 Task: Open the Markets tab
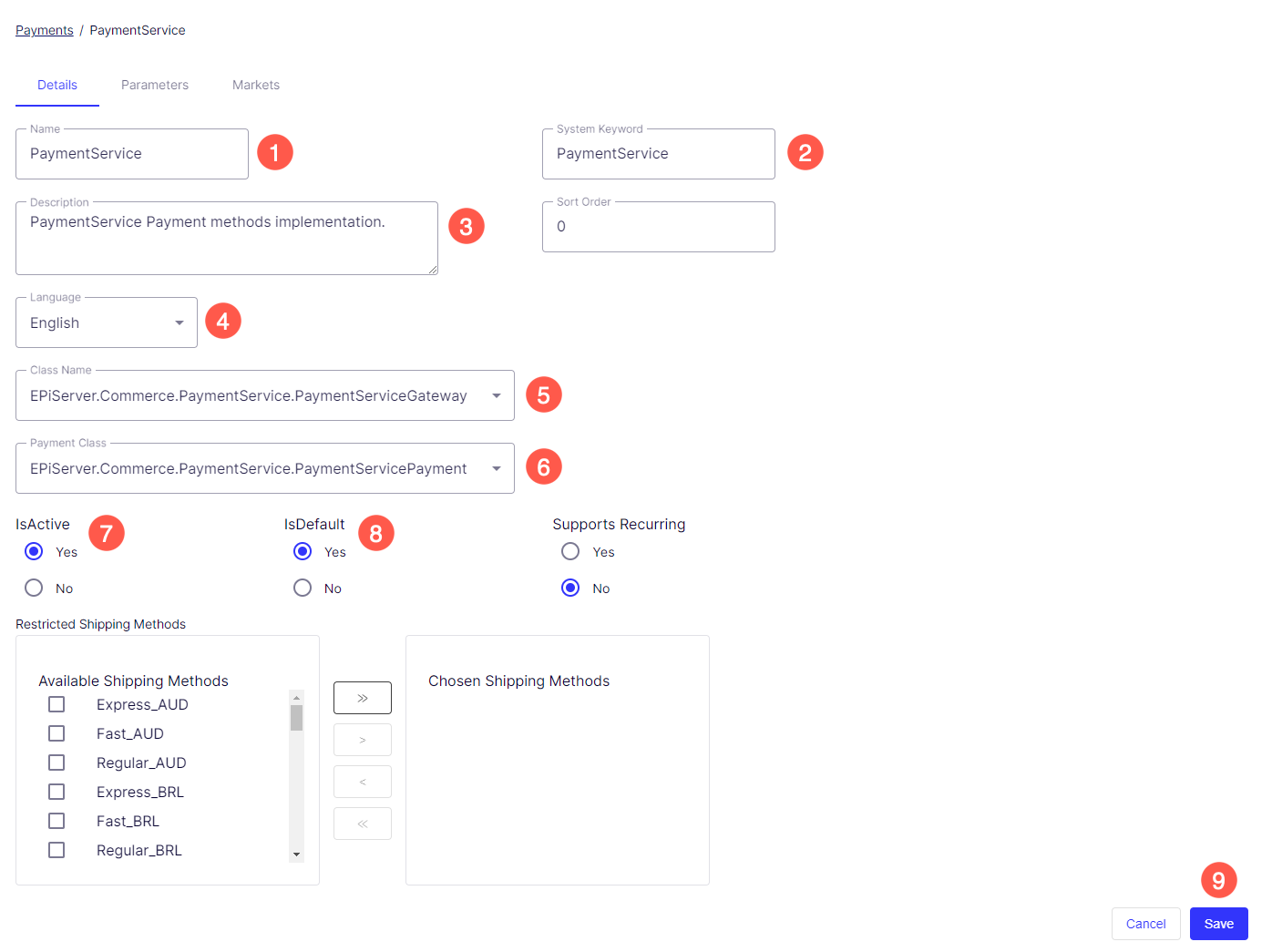click(256, 85)
